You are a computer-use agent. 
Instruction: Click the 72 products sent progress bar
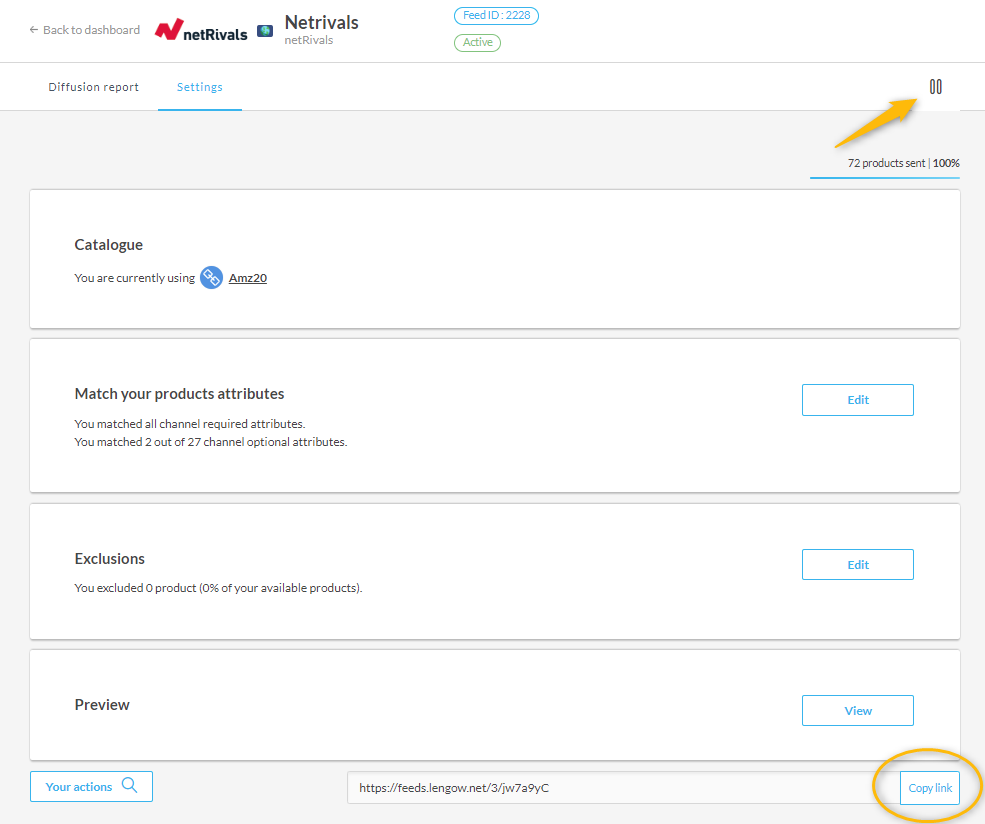(884, 177)
